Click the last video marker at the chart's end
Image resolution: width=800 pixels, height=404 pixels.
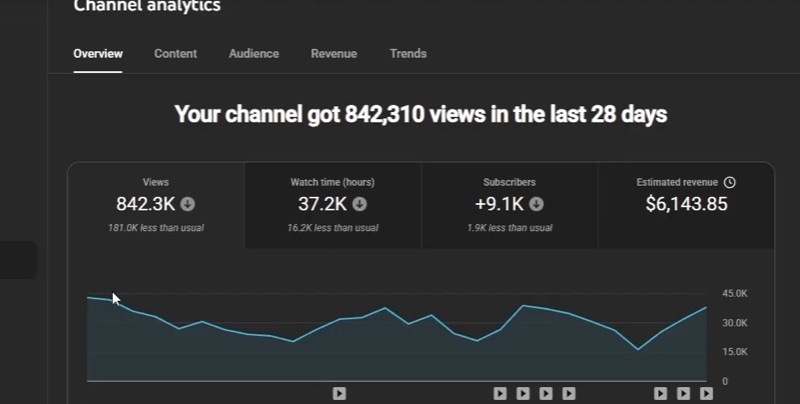(706, 393)
